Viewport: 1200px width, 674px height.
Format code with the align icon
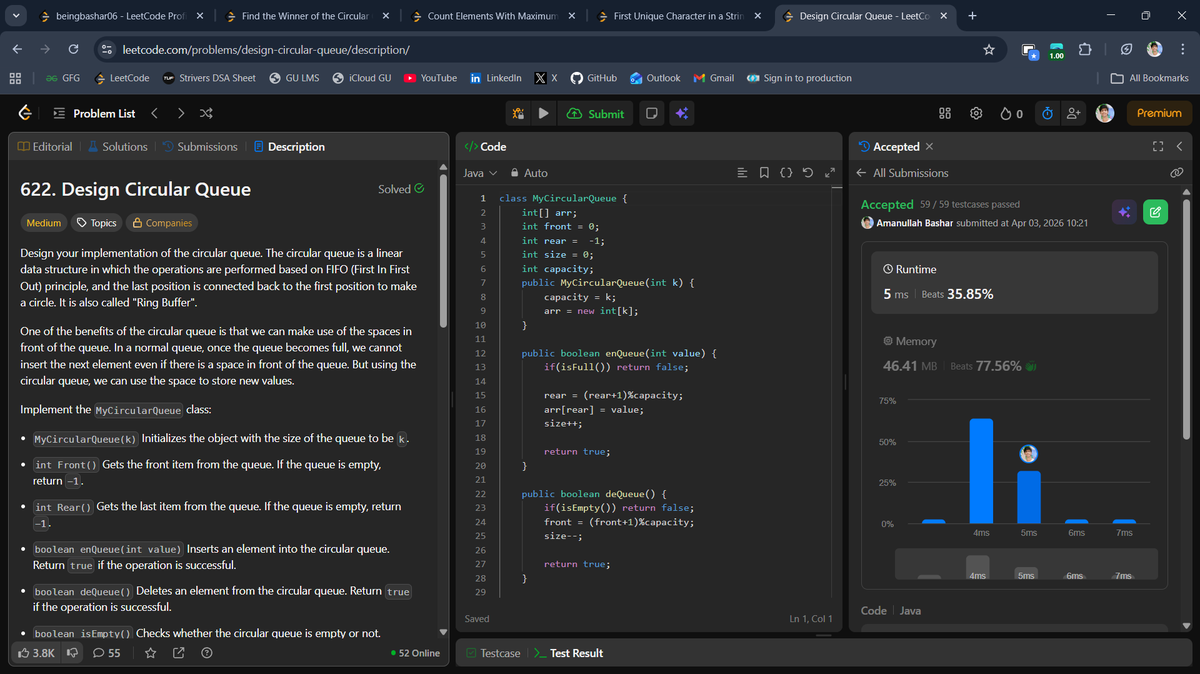(742, 173)
